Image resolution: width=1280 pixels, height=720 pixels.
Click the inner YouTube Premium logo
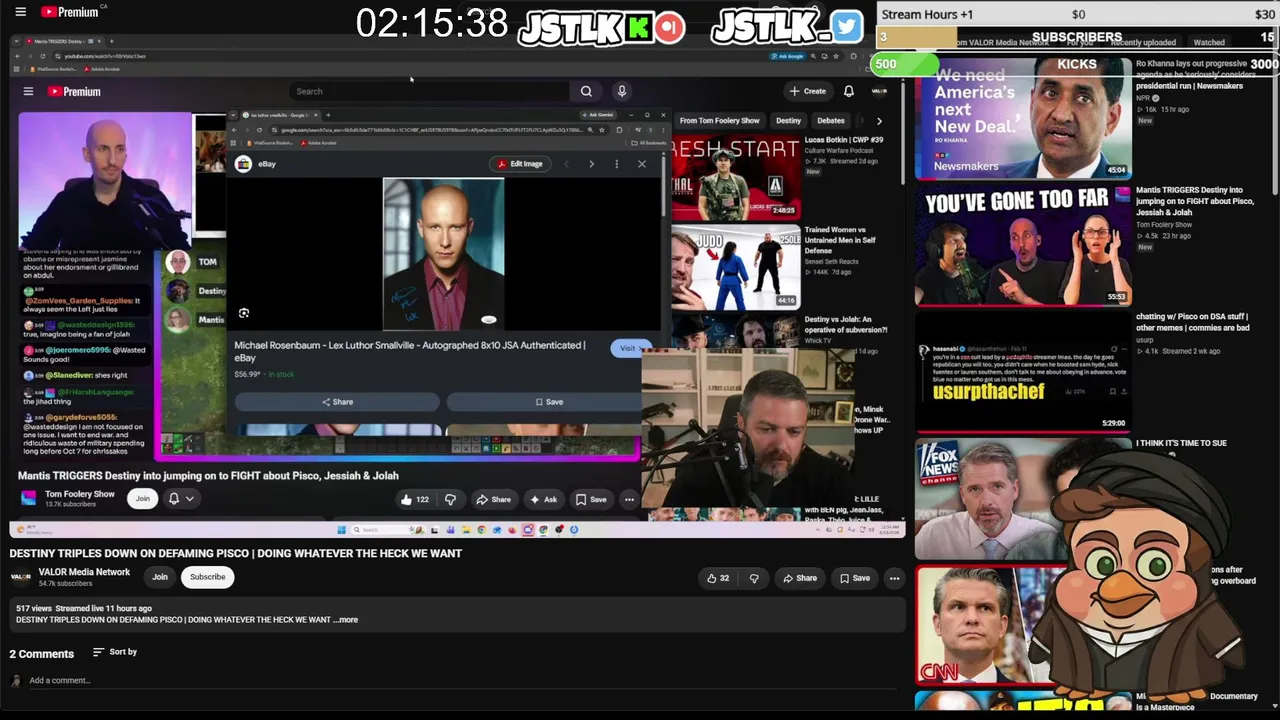(x=74, y=91)
